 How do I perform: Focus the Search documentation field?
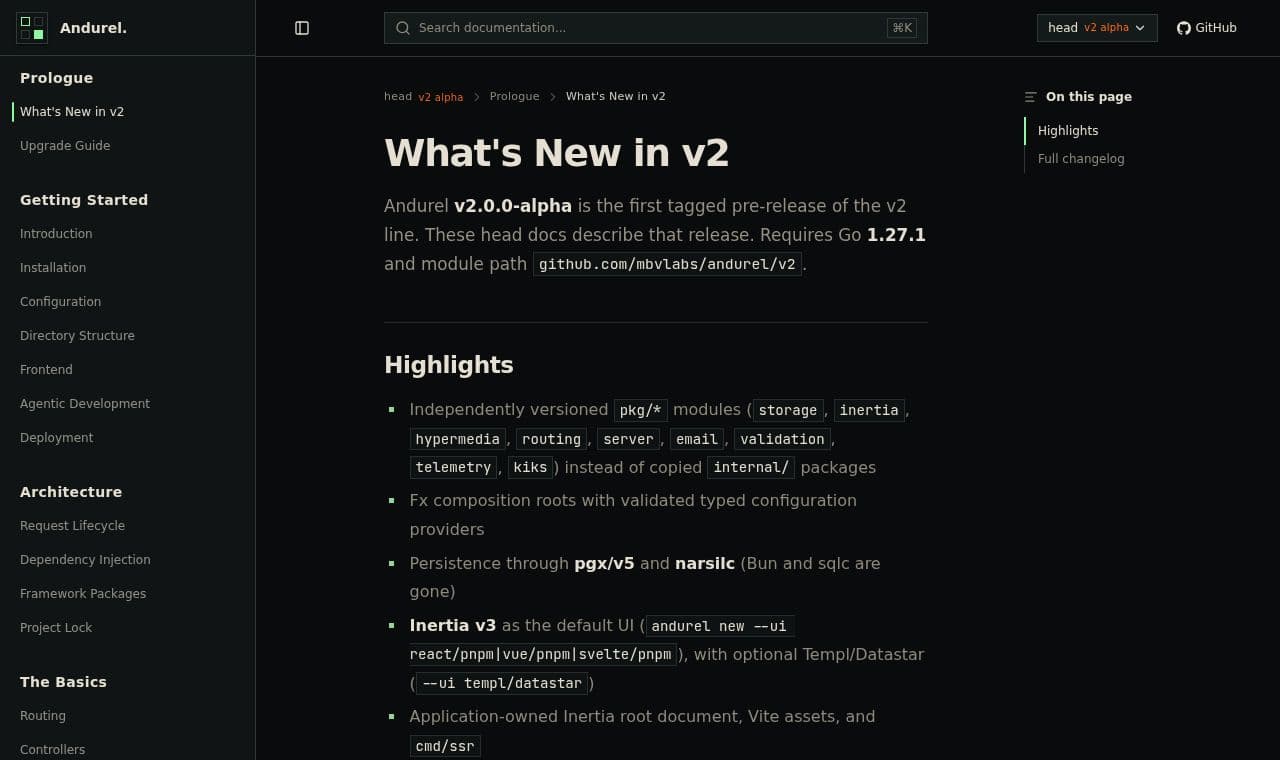(x=656, y=28)
